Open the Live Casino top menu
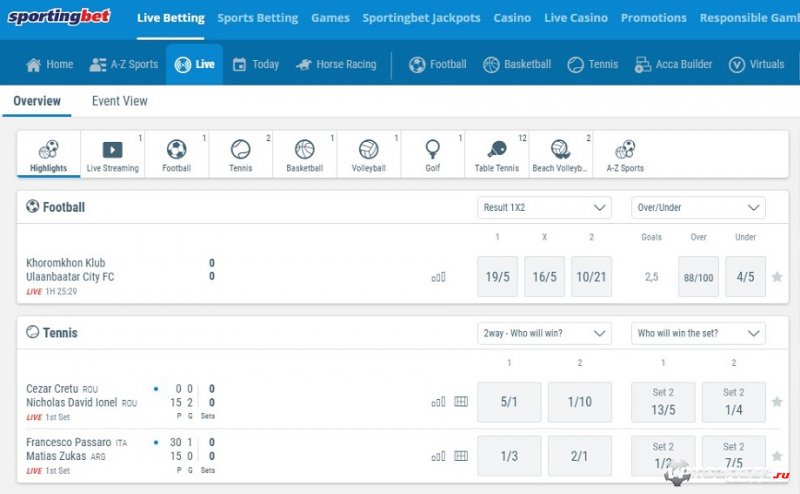Screen dimensions: 800x494 point(576,18)
